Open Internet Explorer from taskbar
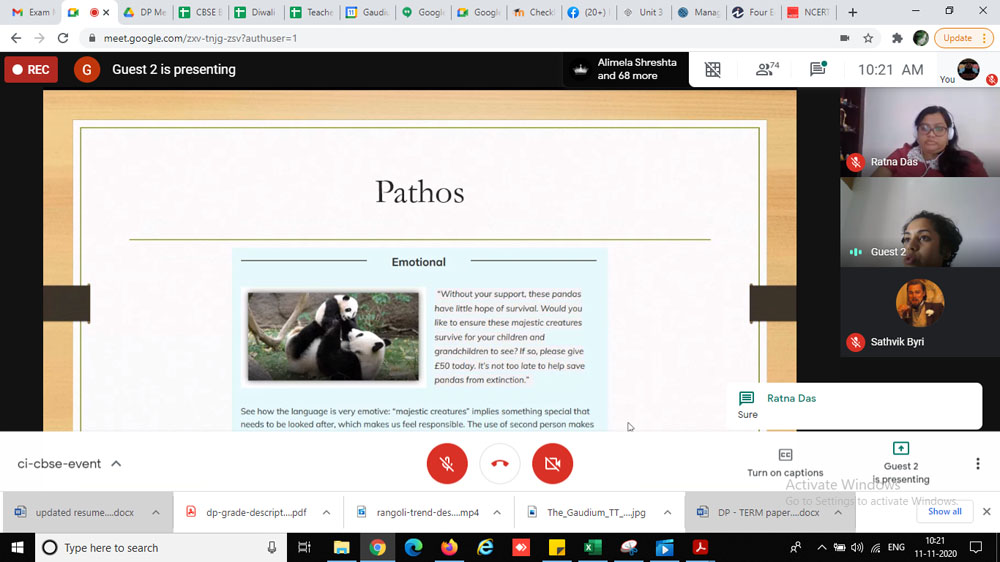Viewport: 1000px width, 562px height. (485, 547)
